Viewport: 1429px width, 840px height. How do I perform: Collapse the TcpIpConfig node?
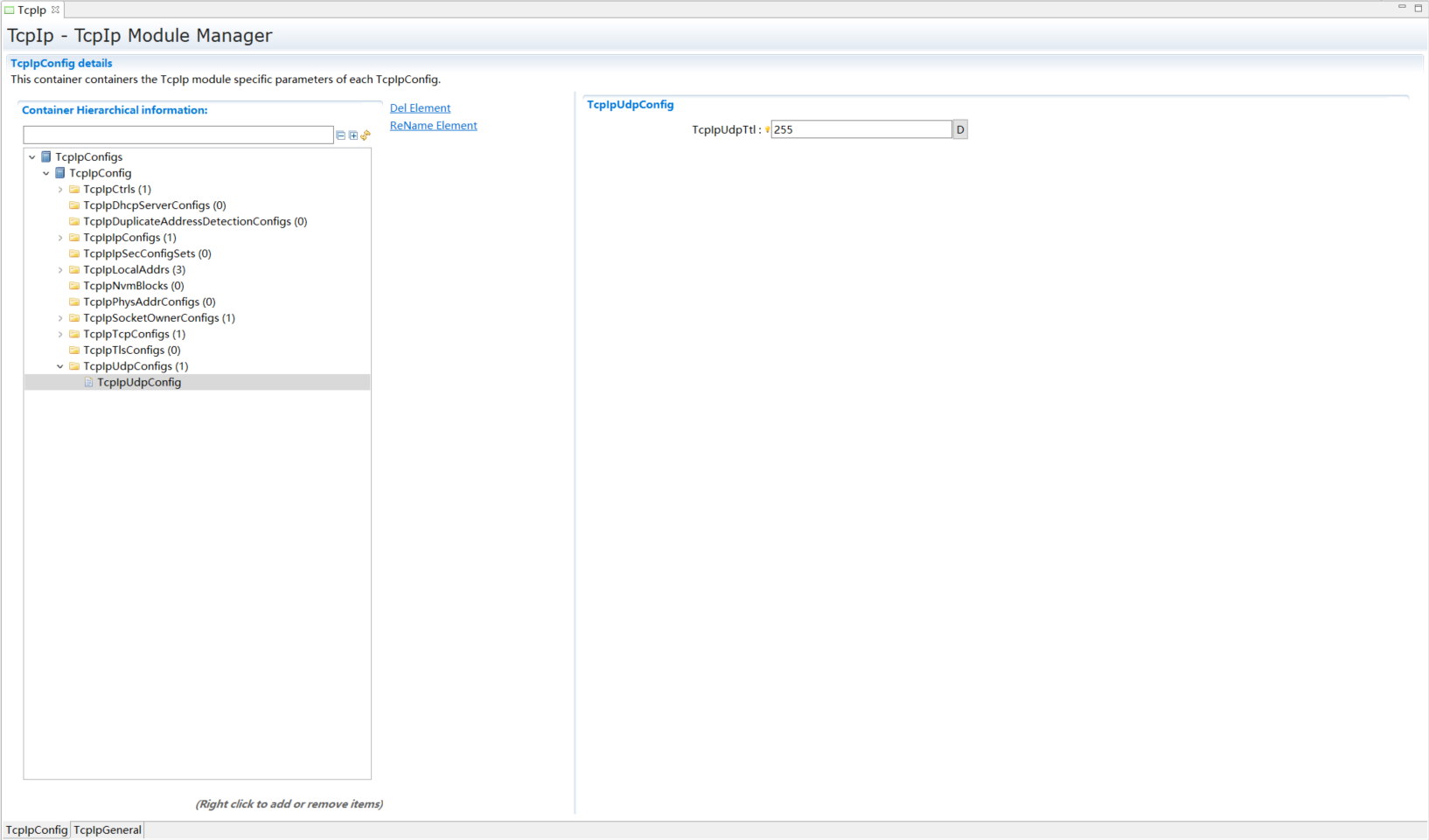tap(46, 173)
